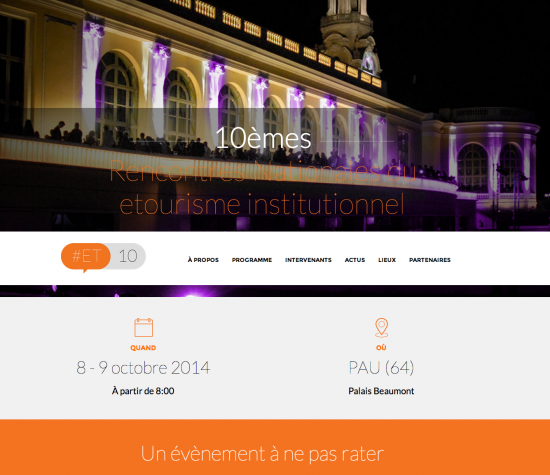Click the orange calendar icon

pyautogui.click(x=143, y=327)
